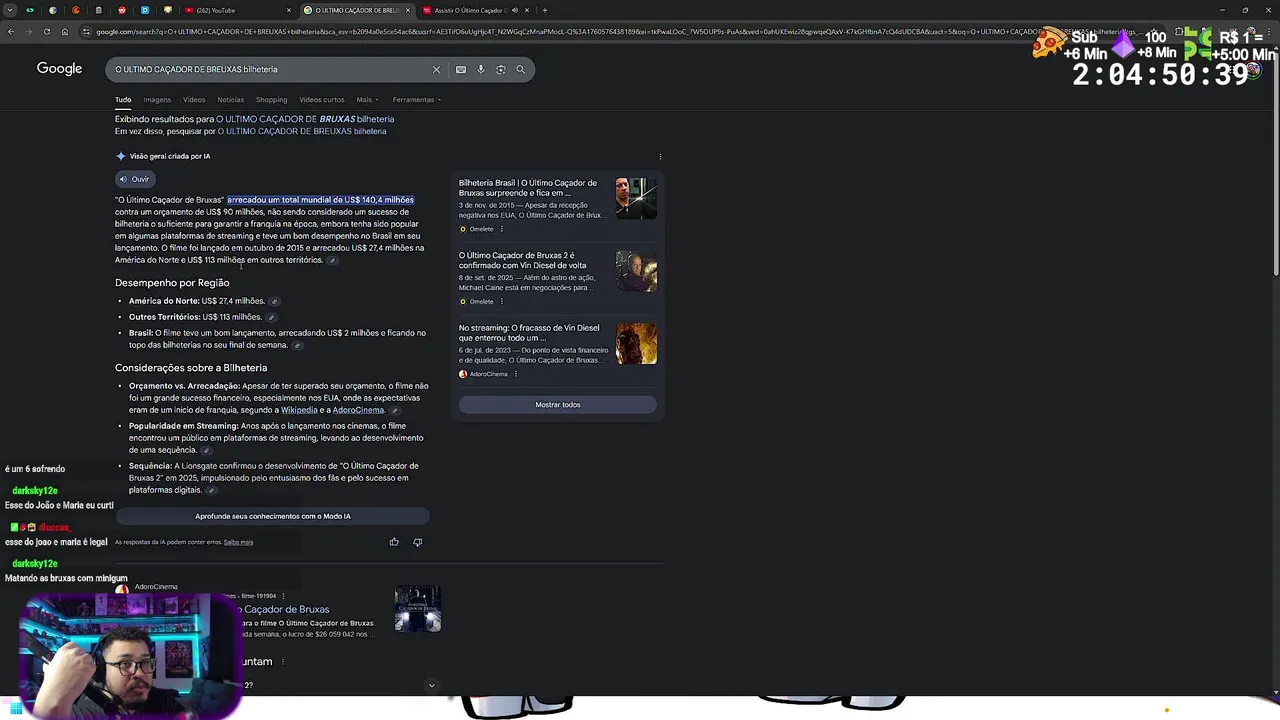Open AI overview three-dot options menu

tap(660, 156)
